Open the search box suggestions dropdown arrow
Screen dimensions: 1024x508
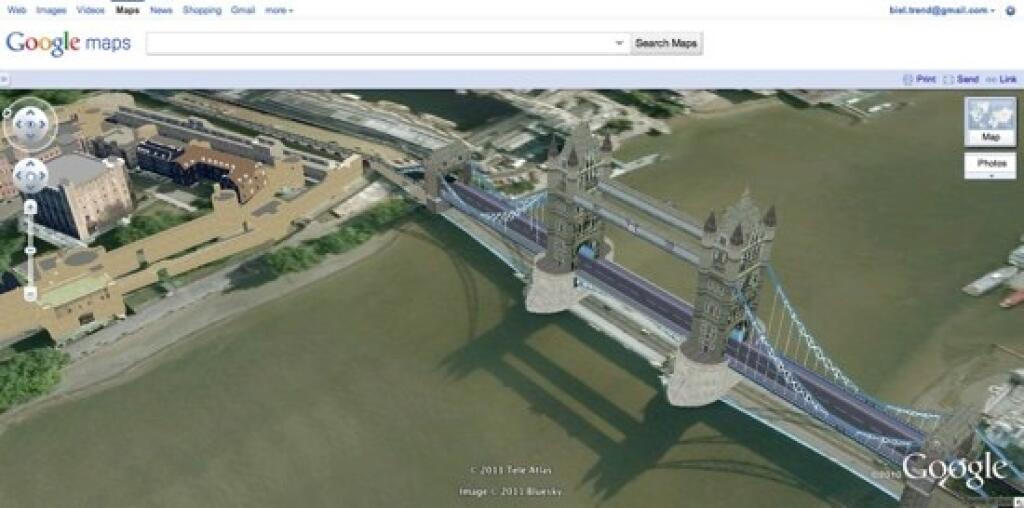click(620, 44)
